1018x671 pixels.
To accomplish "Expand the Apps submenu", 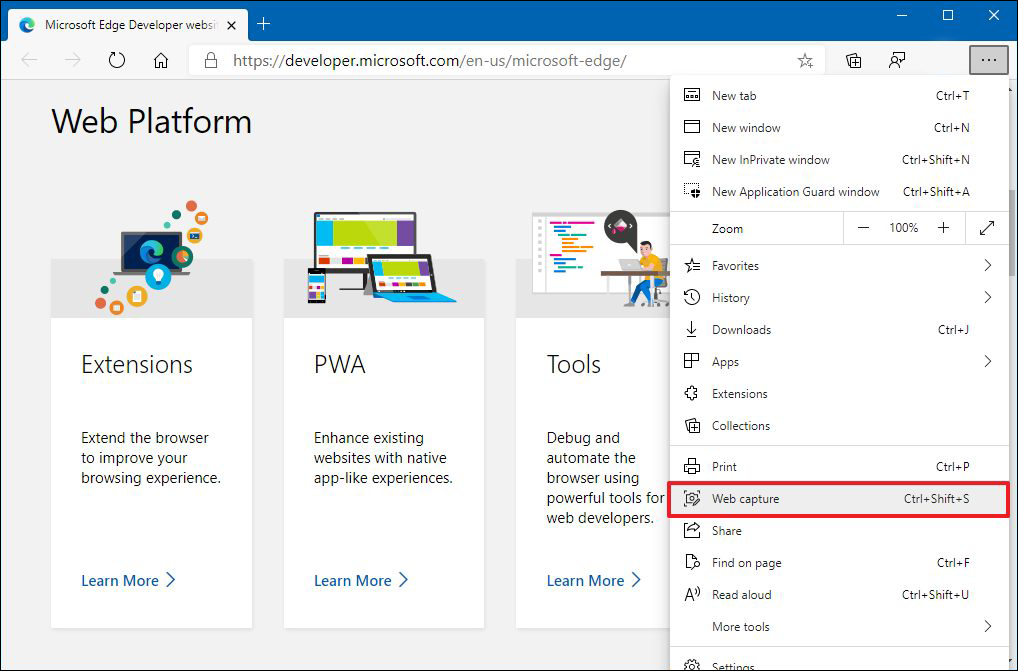I will [x=839, y=361].
